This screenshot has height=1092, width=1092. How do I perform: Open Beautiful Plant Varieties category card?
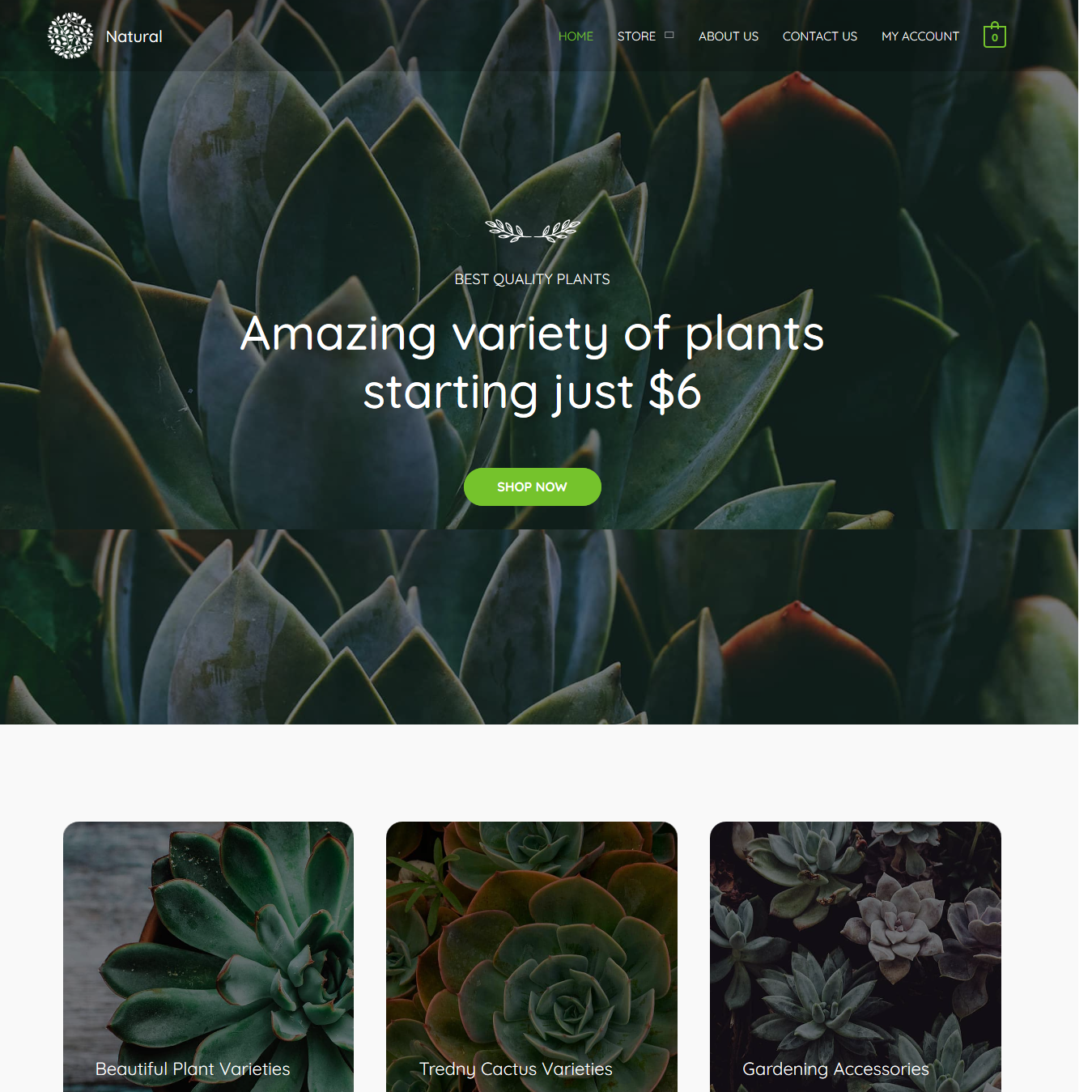208,957
